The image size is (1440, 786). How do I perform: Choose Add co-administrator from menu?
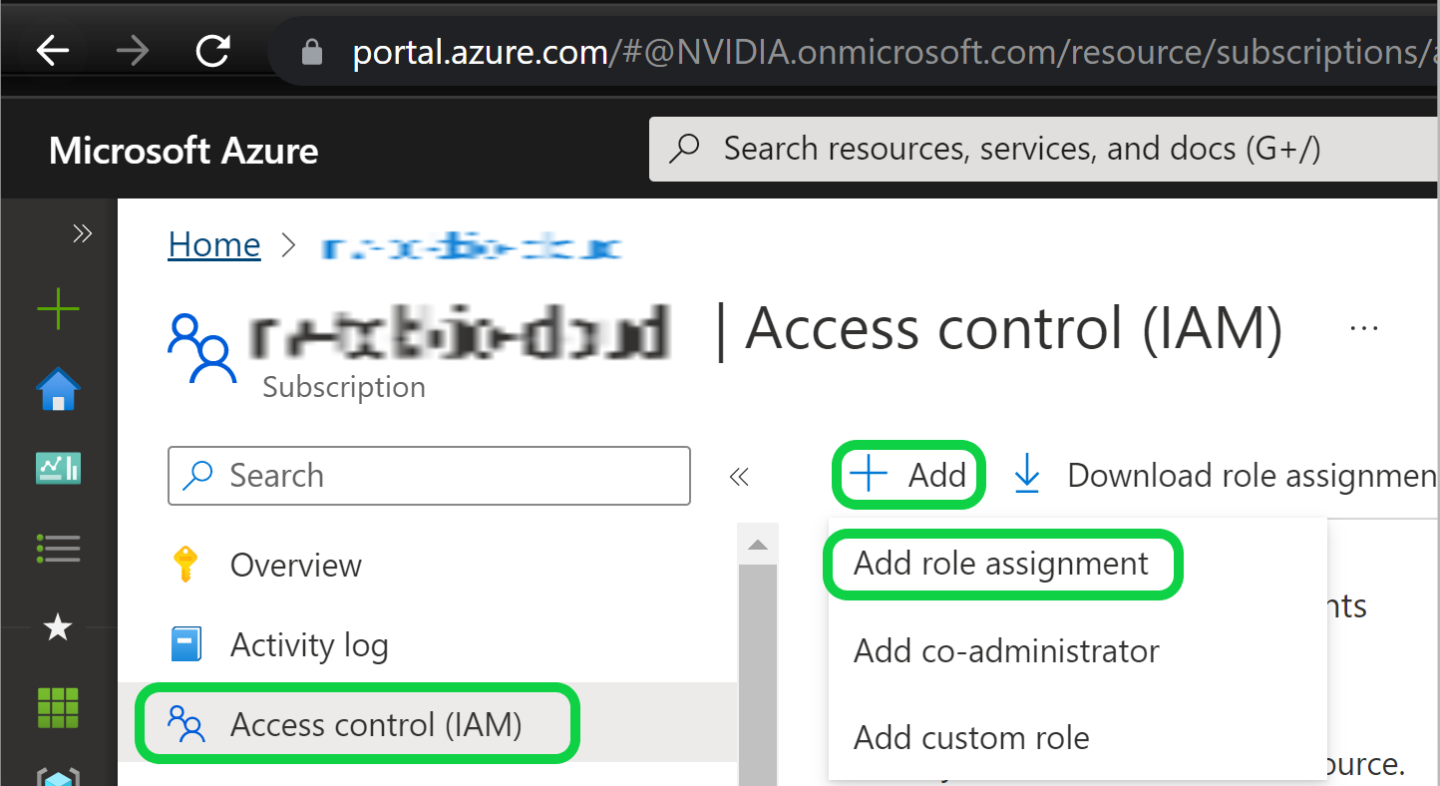point(1006,652)
